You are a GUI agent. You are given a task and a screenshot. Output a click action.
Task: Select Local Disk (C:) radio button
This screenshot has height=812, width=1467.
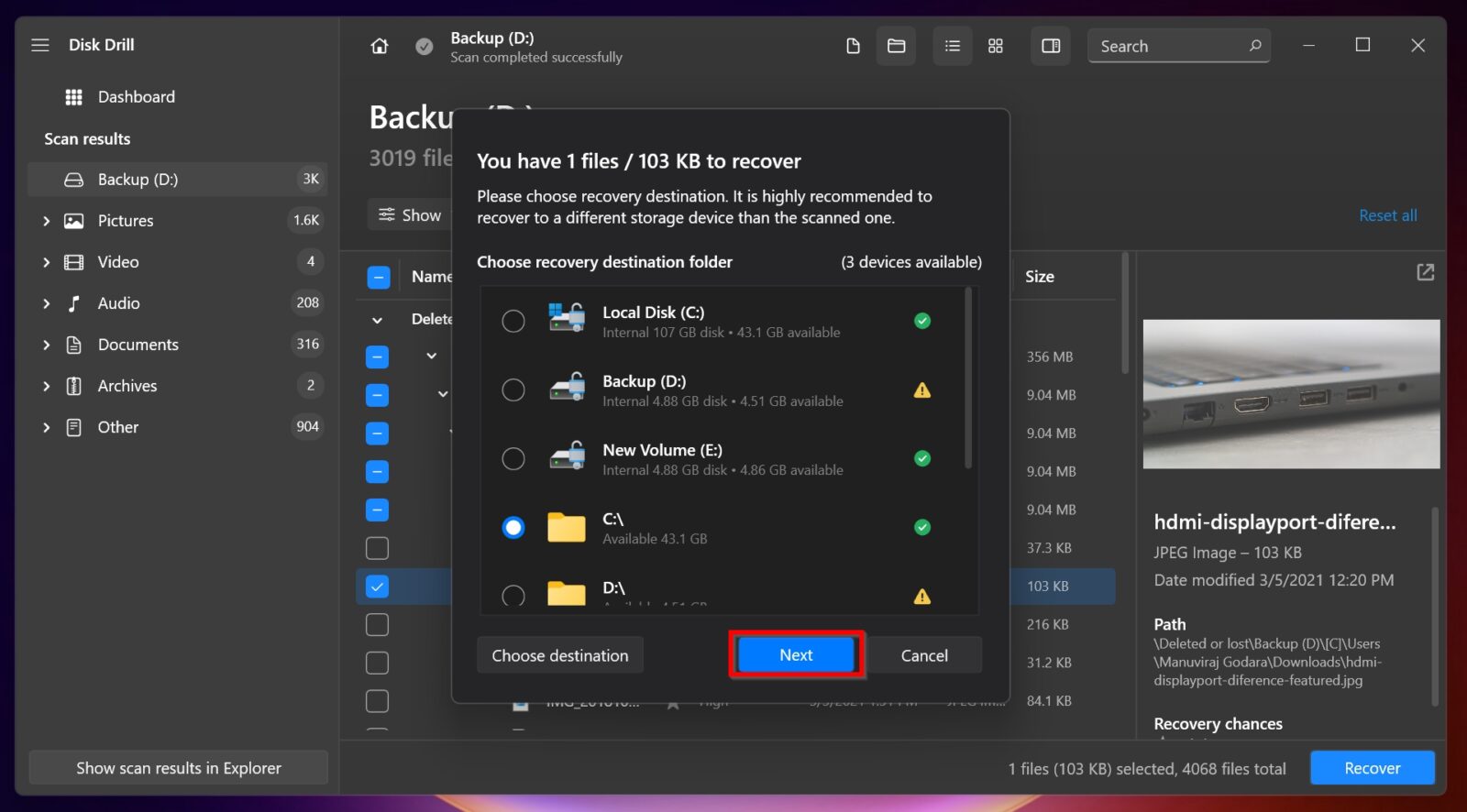coord(513,321)
